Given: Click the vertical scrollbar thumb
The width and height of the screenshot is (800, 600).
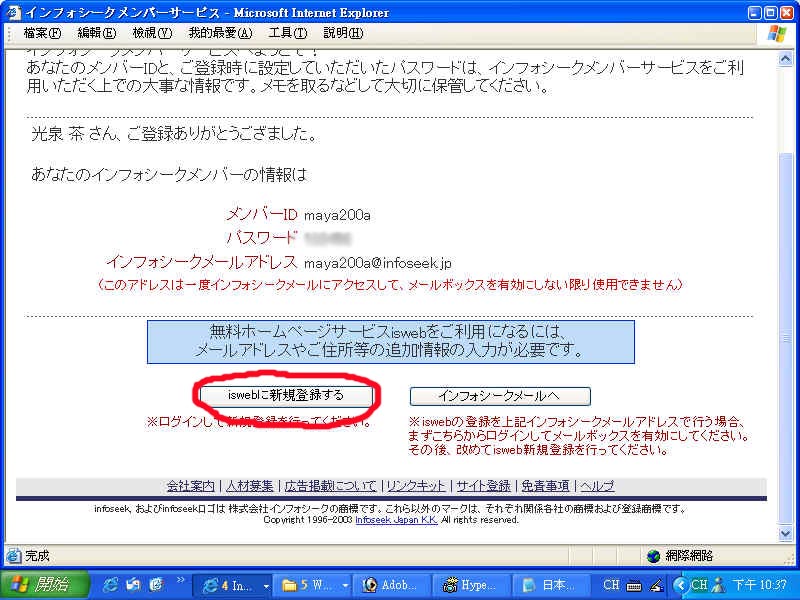Looking at the screenshot, I should pyautogui.click(x=786, y=338).
